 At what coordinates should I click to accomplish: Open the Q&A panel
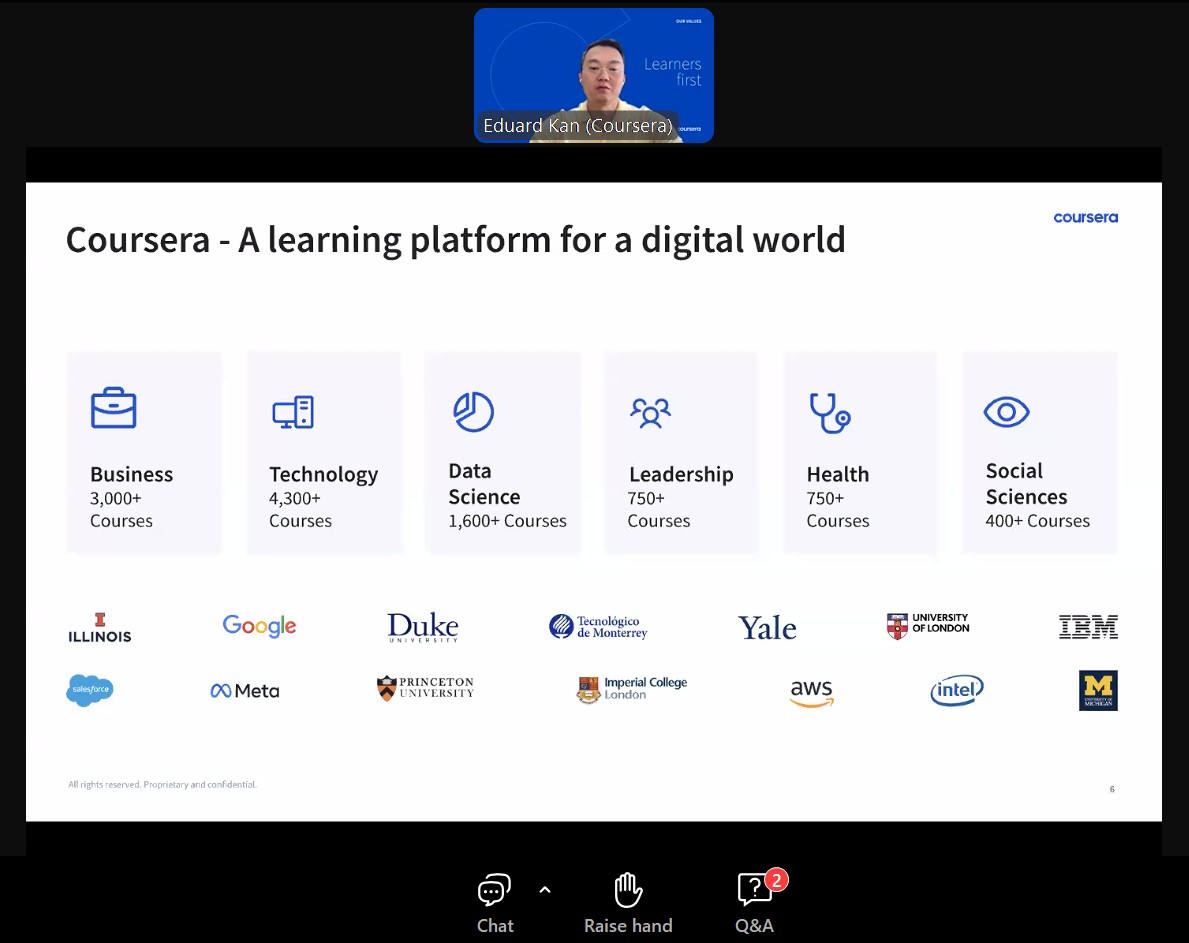(x=754, y=904)
